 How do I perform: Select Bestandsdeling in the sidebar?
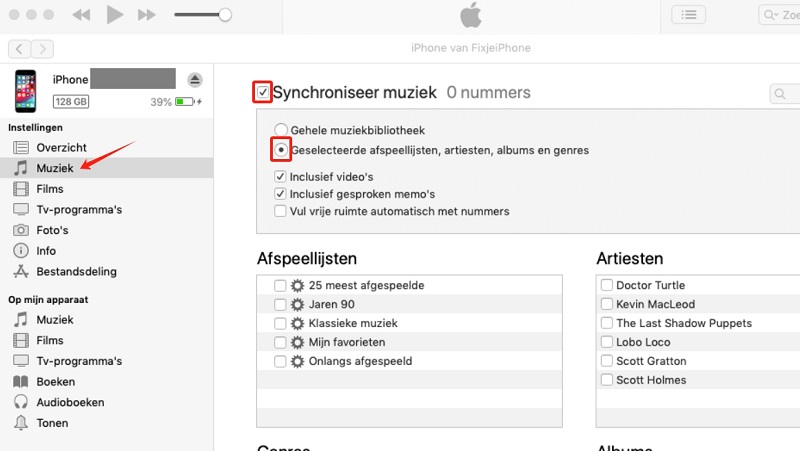point(76,271)
